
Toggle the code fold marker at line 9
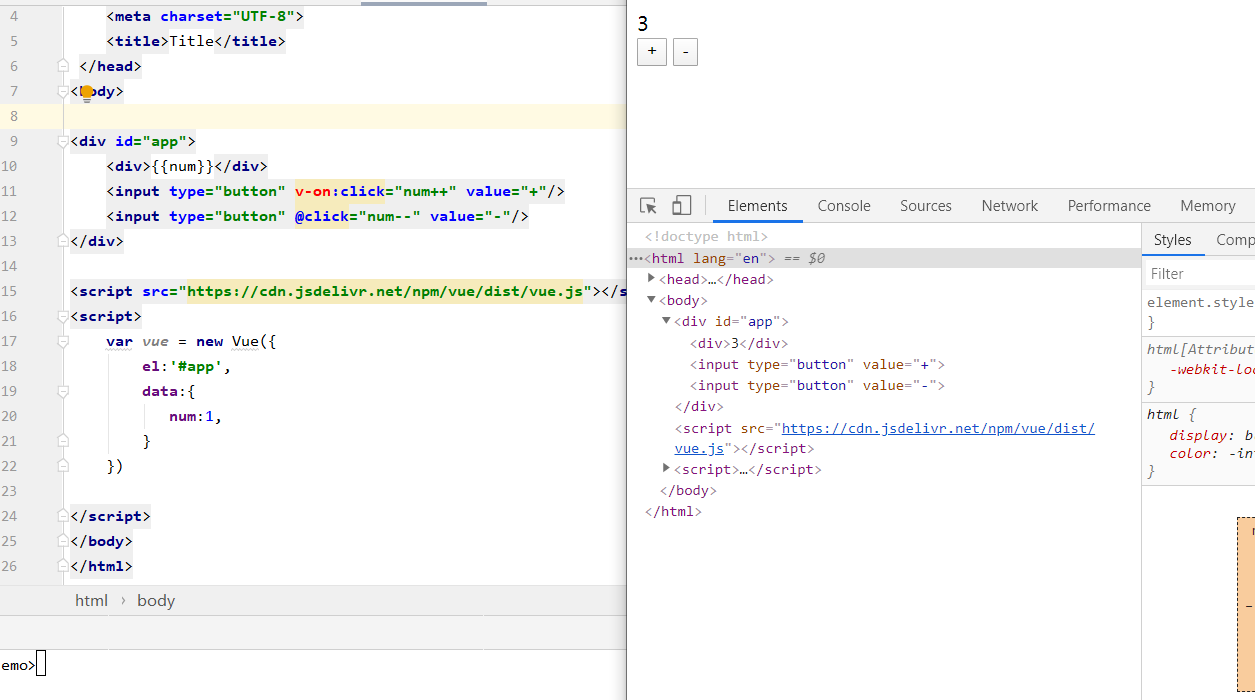pos(63,141)
